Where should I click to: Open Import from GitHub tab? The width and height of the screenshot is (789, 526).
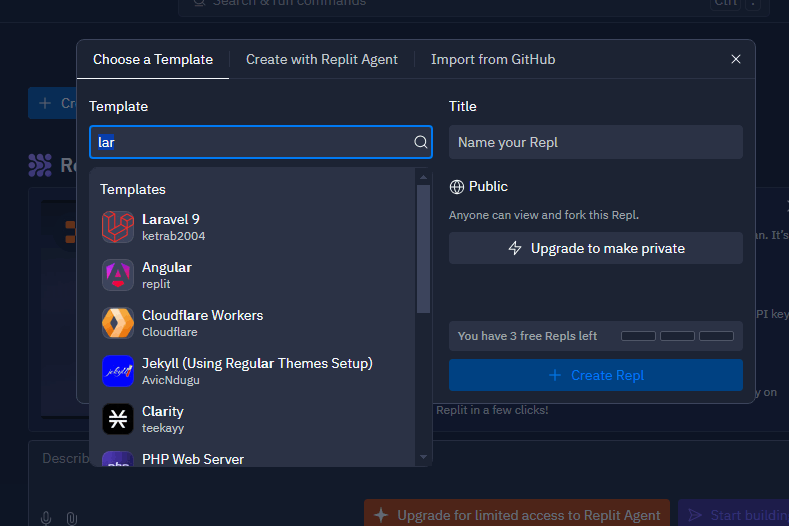pyautogui.click(x=493, y=59)
